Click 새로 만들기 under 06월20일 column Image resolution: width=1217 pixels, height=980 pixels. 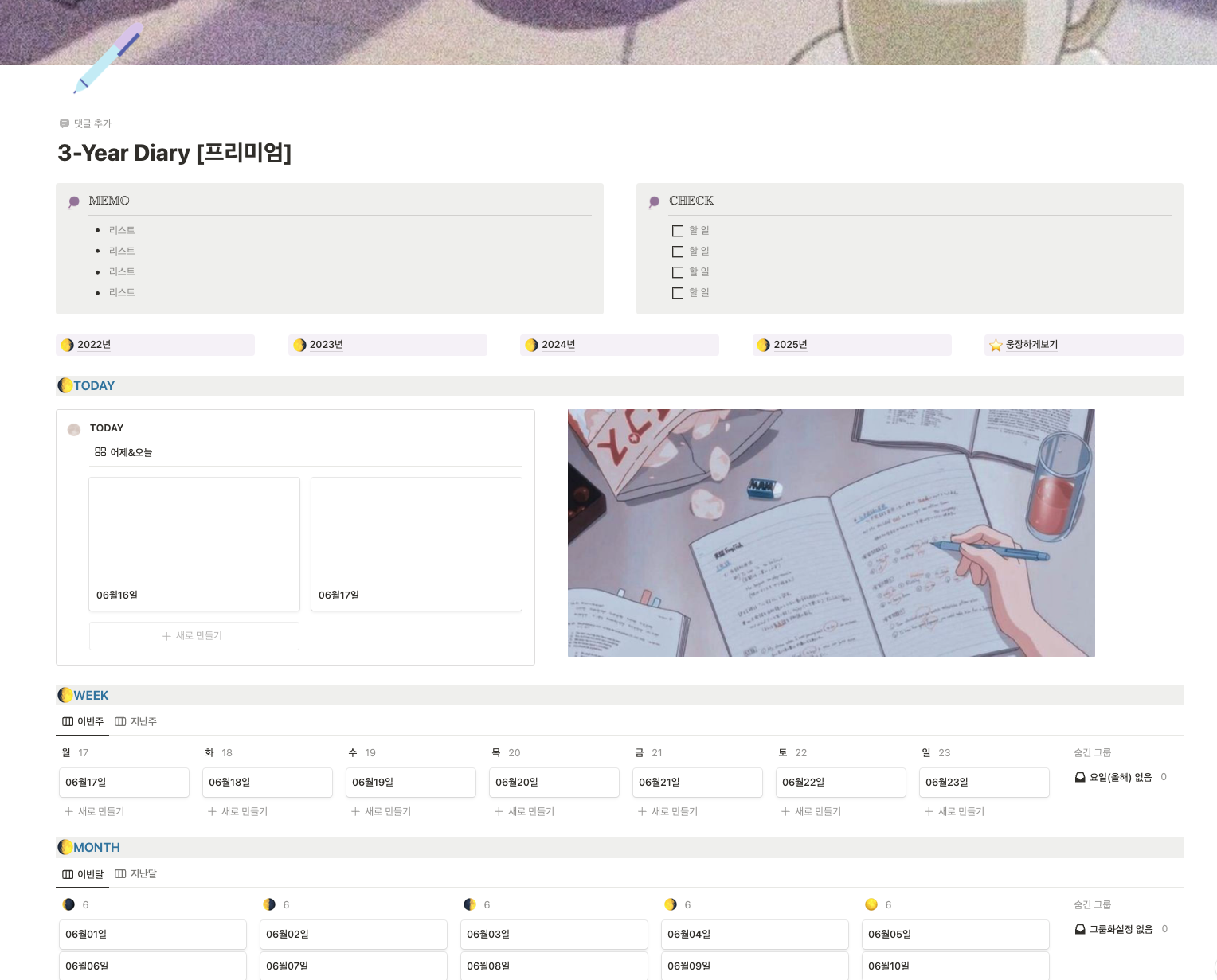pyautogui.click(x=524, y=811)
